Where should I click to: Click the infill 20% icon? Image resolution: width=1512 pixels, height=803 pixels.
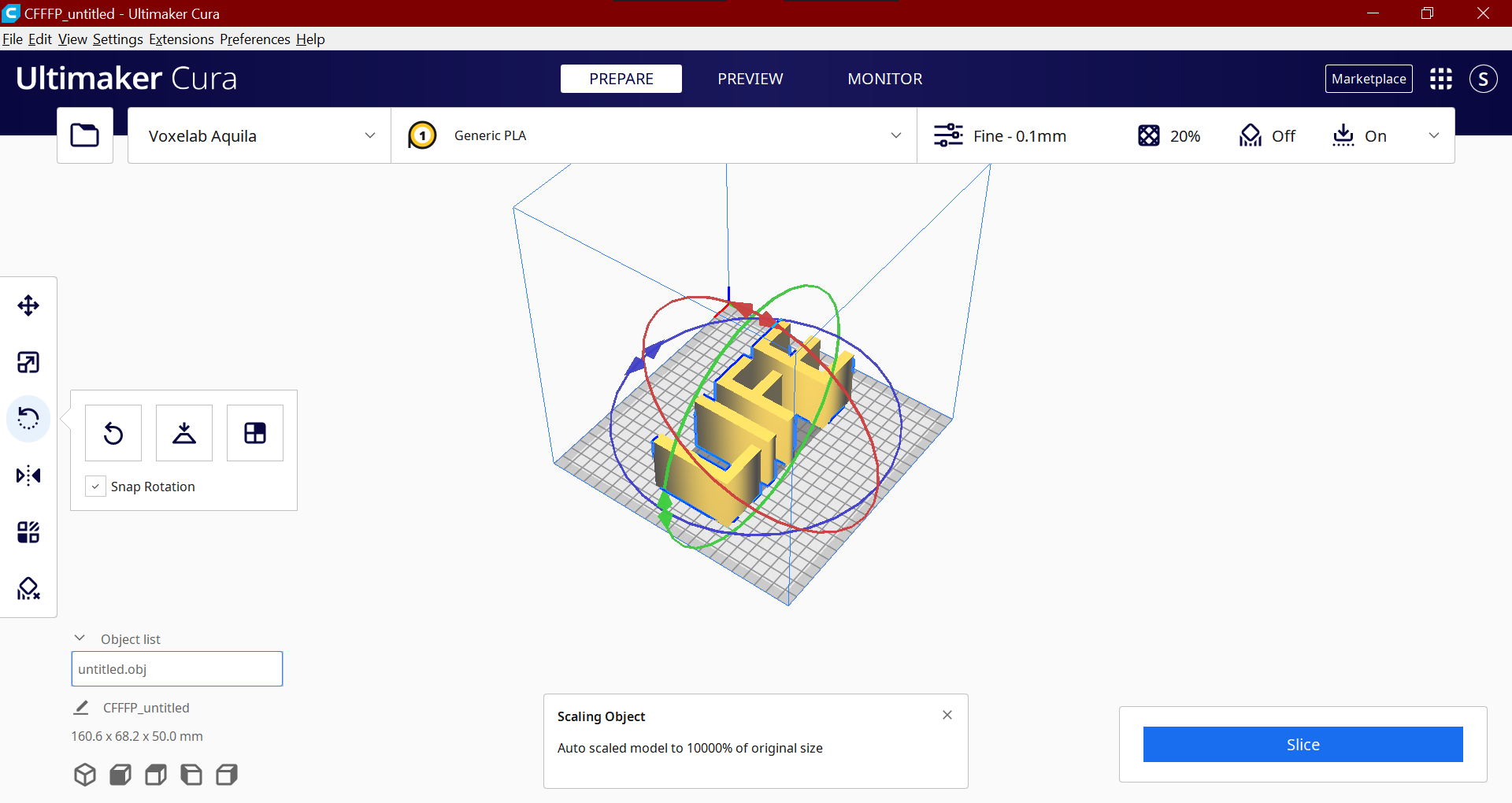point(1149,135)
